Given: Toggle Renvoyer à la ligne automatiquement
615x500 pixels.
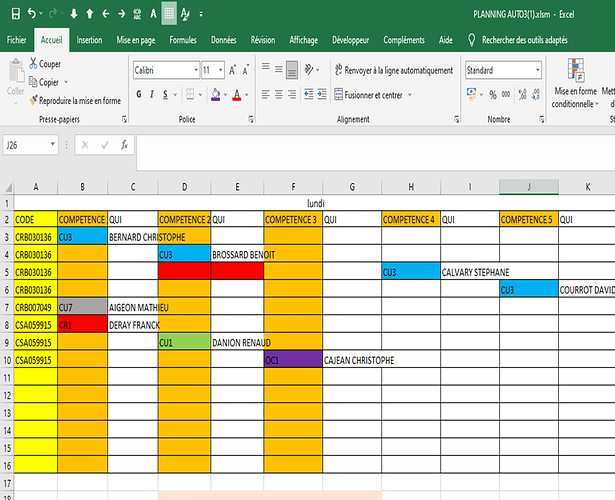Looking at the screenshot, I should click(392, 71).
